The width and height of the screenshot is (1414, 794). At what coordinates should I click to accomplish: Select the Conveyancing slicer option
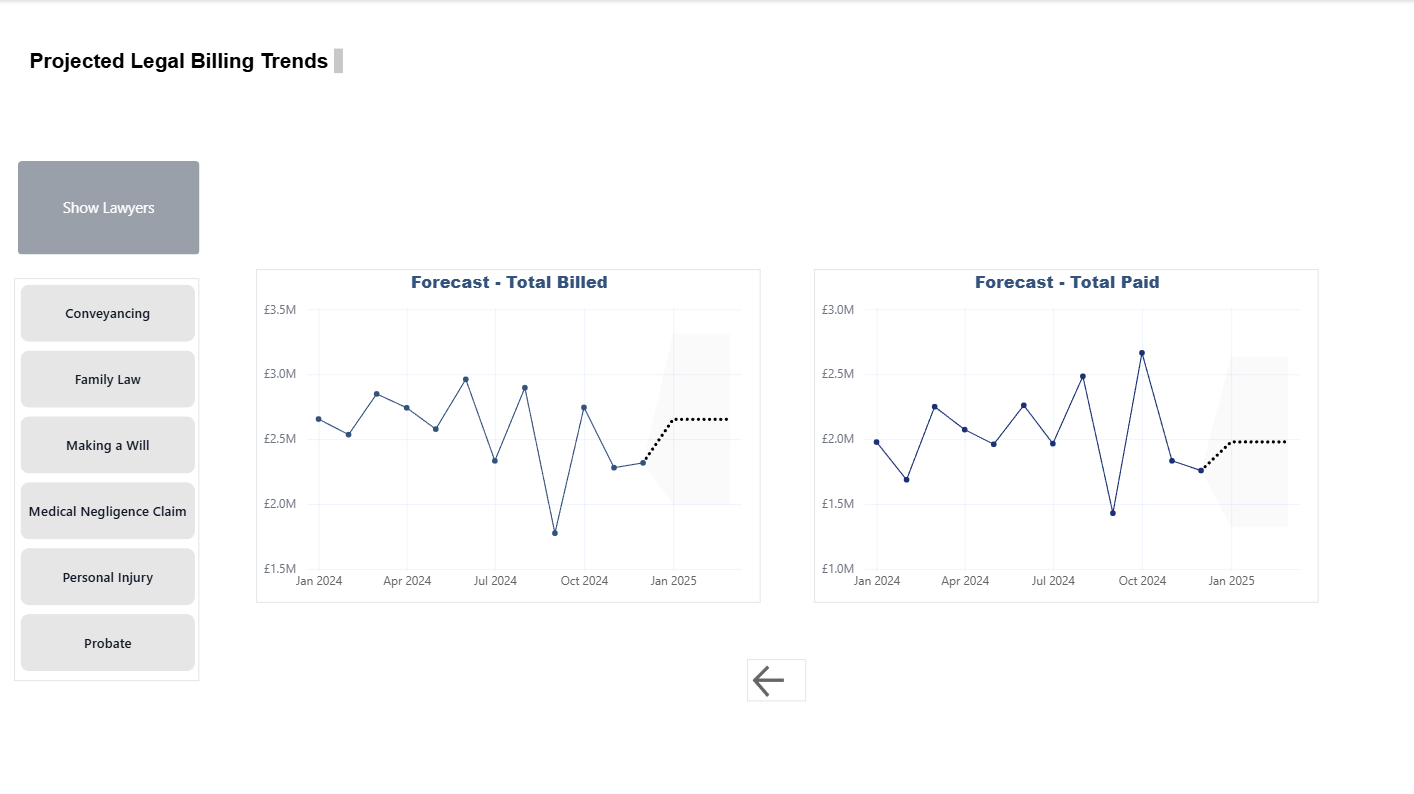click(x=108, y=314)
